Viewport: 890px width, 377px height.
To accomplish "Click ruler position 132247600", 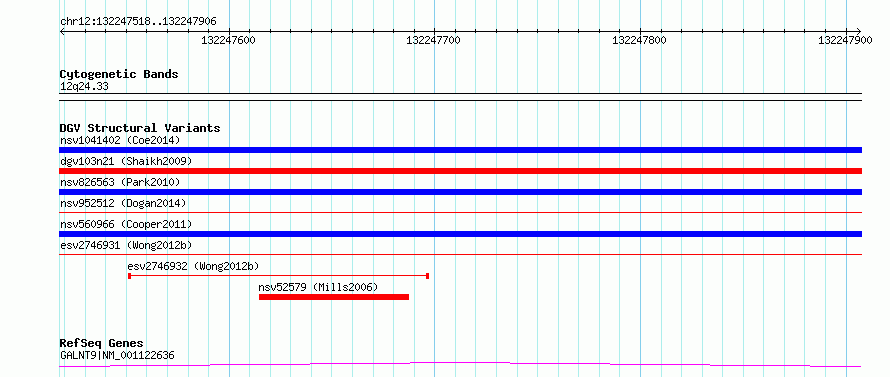I will coord(229,40).
